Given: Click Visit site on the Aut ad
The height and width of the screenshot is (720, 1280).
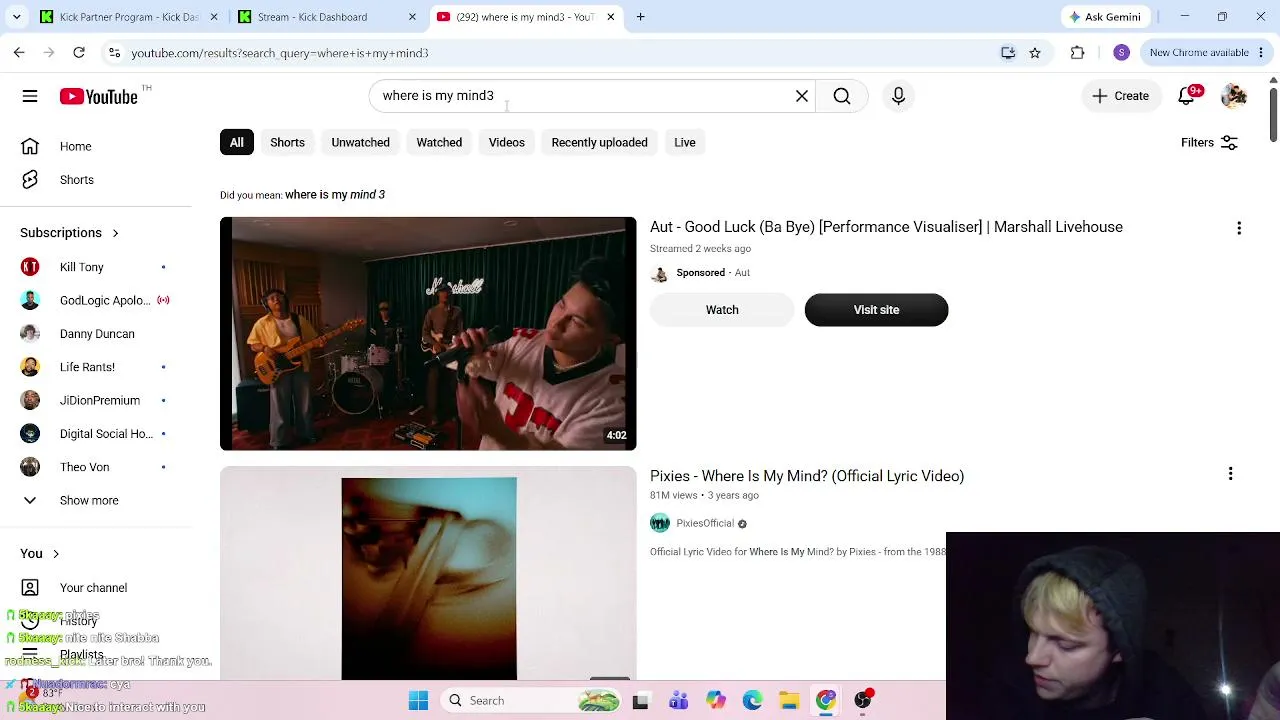Looking at the screenshot, I should click(x=876, y=310).
